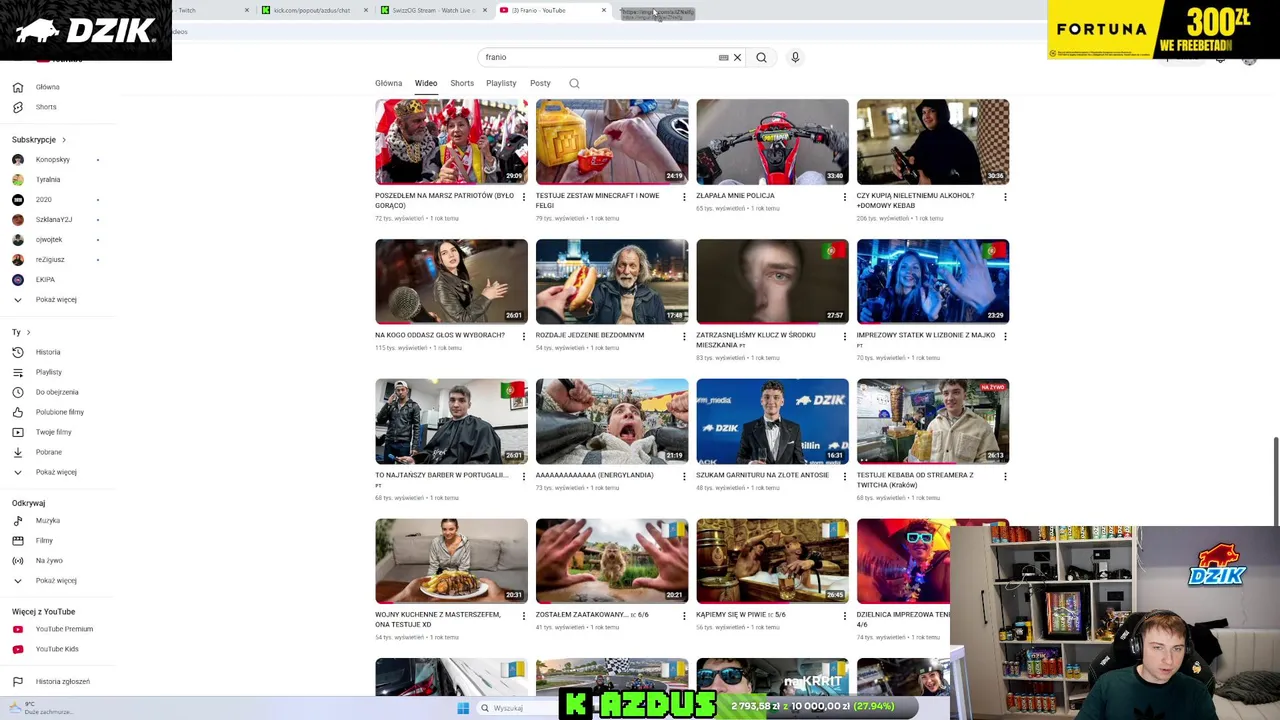Viewport: 1280px width, 720px height.
Task: Open Shorts in the left sidebar
Action: point(46,107)
